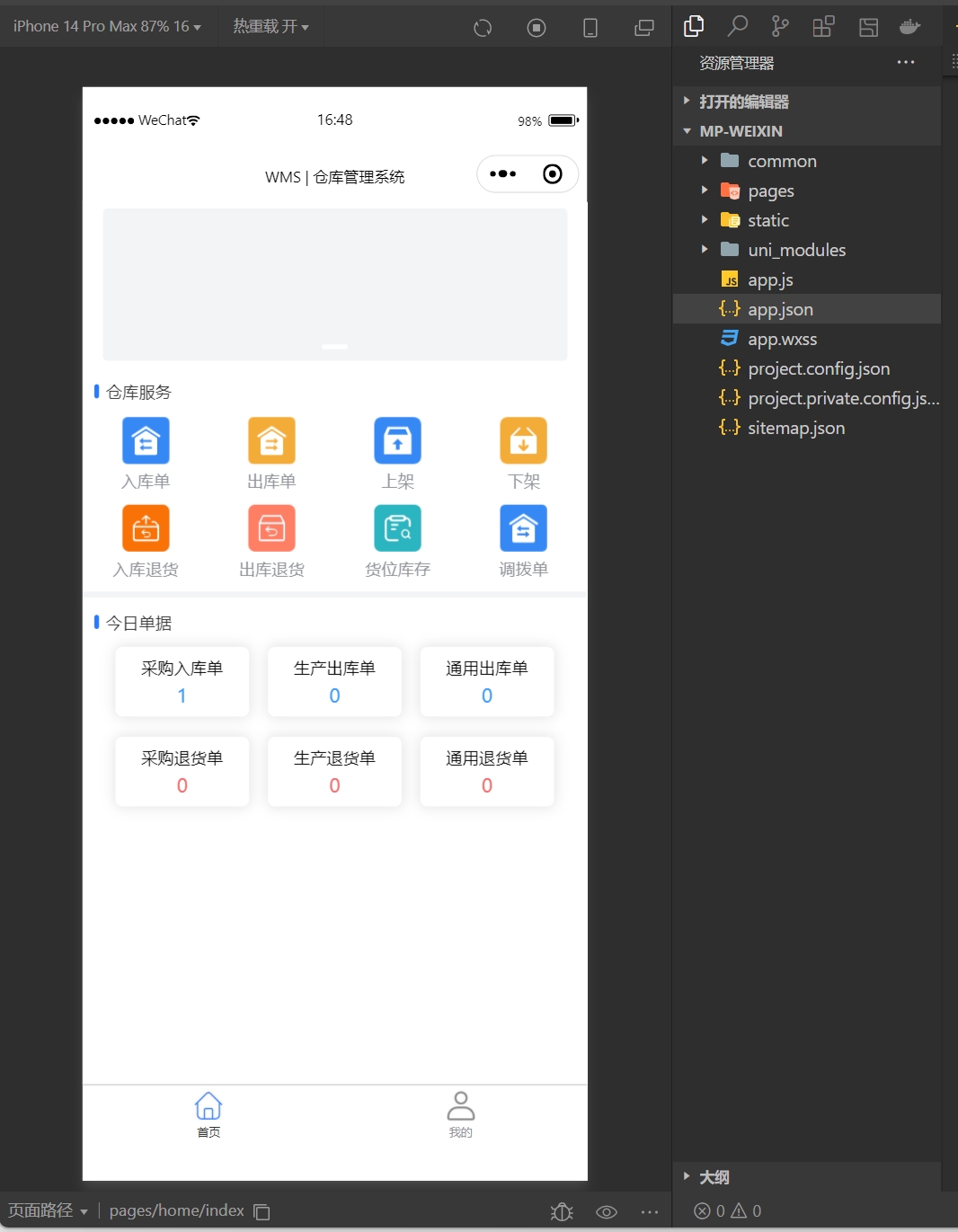The height and width of the screenshot is (1232, 958).
Task: Open the 货位库存 inventory icon
Action: (x=397, y=528)
